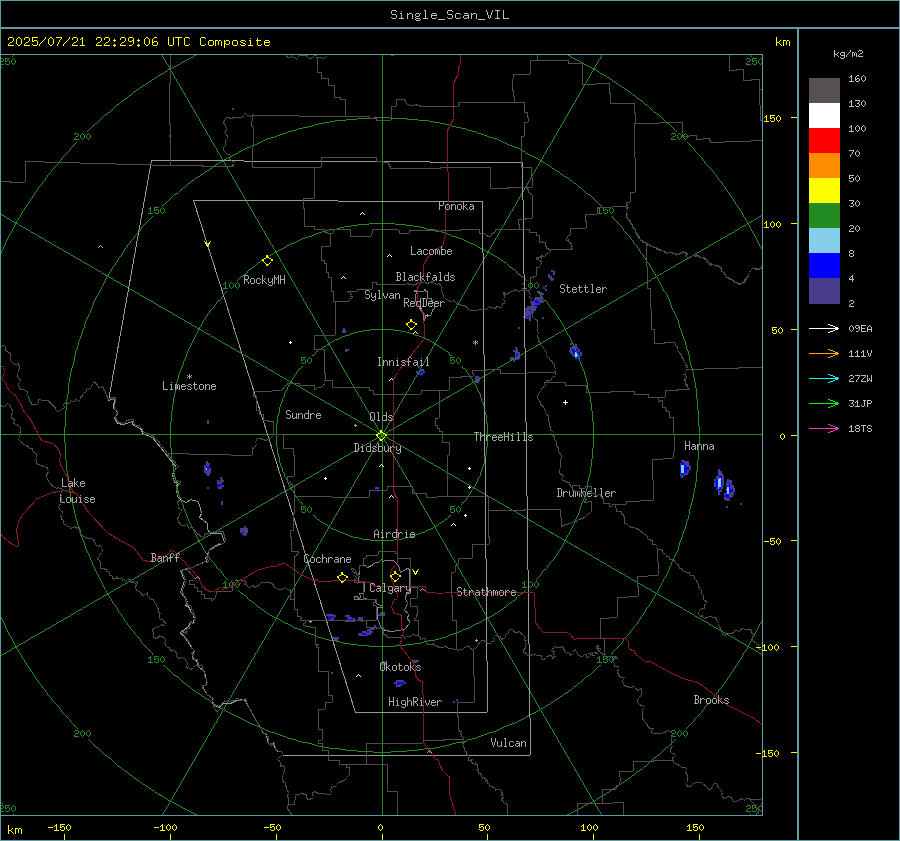Viewport: 900px width, 841px height.
Task: Click the Calgary label
Action: click(390, 588)
